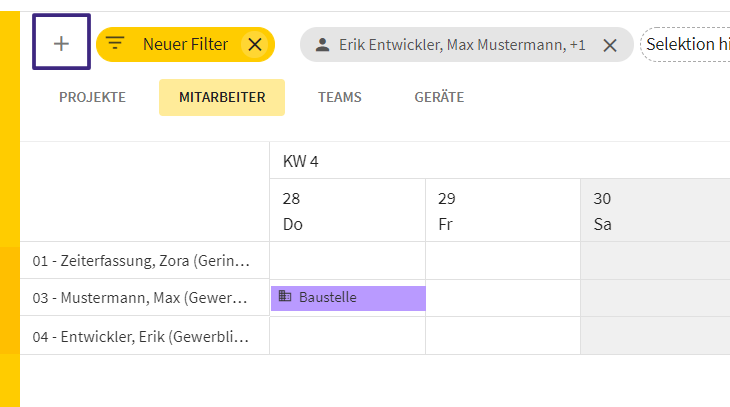Click the plus add button
The image size is (730, 407).
[x=61, y=42]
